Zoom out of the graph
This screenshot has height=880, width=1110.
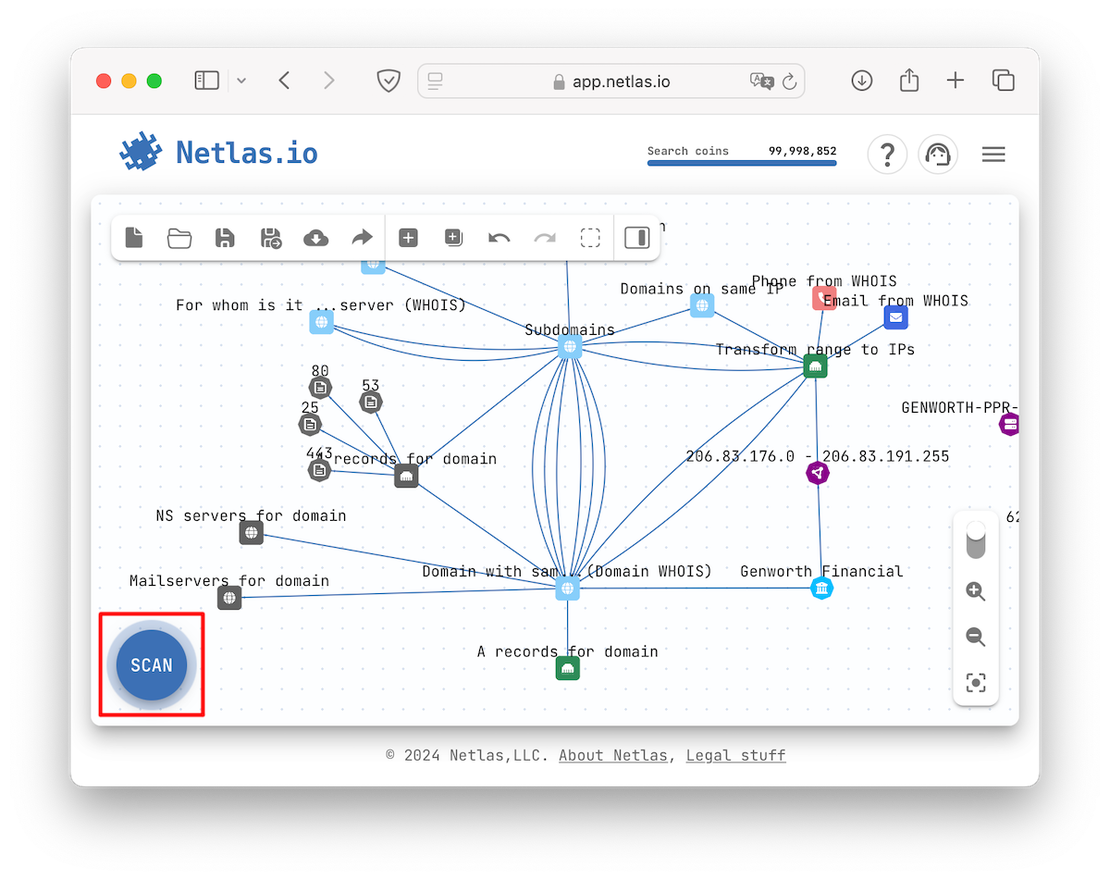tap(976, 637)
